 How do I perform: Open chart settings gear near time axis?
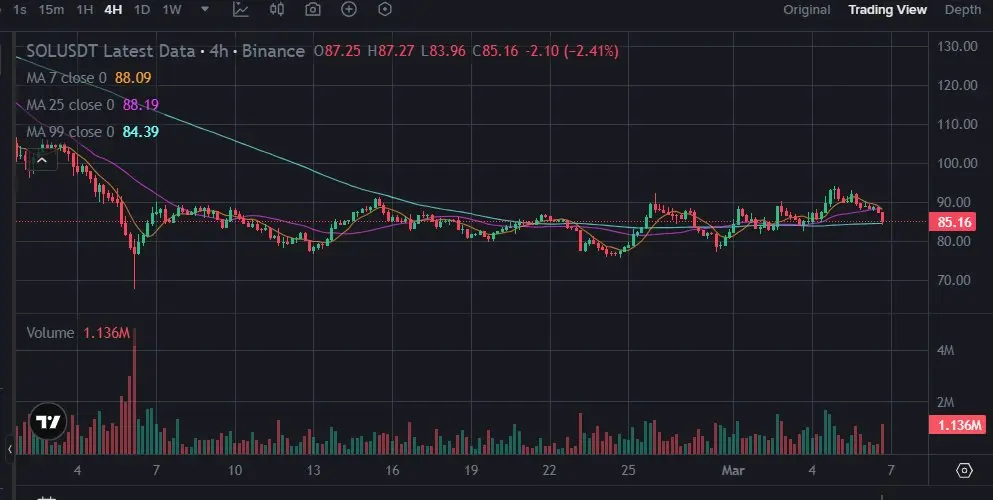pos(964,470)
